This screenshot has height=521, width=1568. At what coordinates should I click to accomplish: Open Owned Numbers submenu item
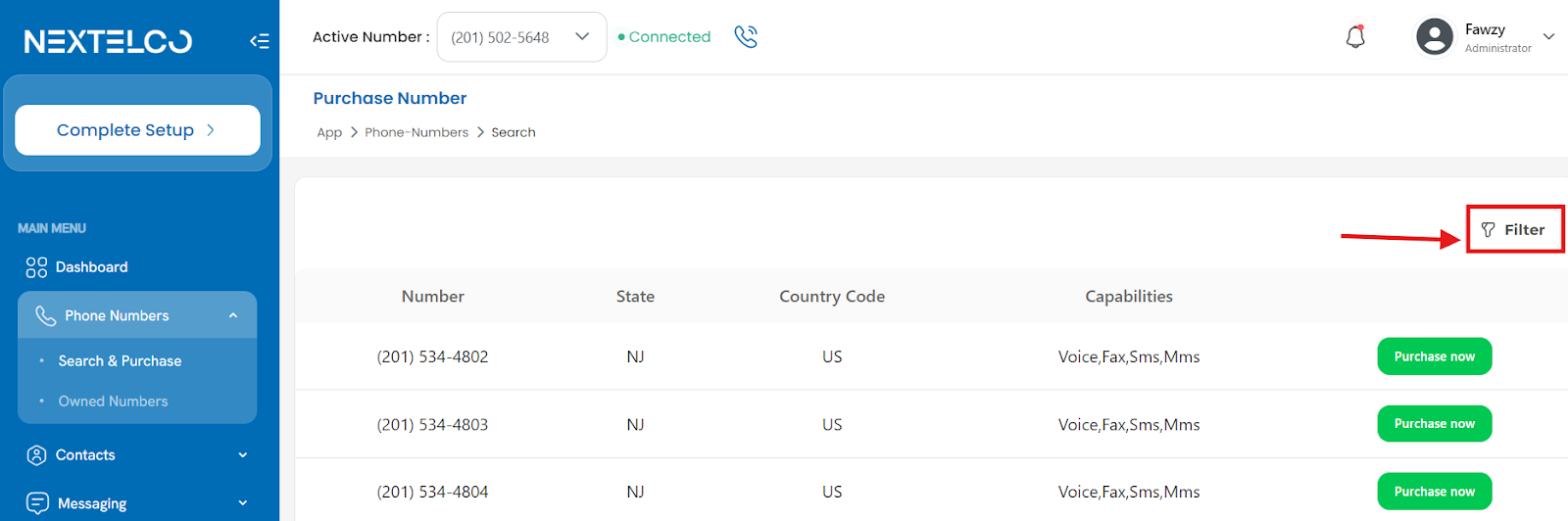coord(113,402)
